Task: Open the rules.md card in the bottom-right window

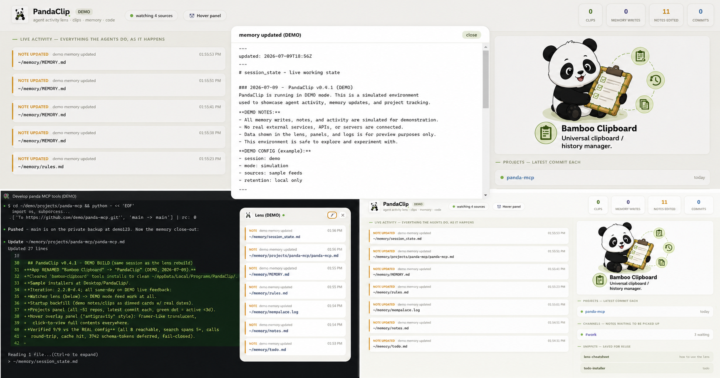Action: (x=468, y=290)
